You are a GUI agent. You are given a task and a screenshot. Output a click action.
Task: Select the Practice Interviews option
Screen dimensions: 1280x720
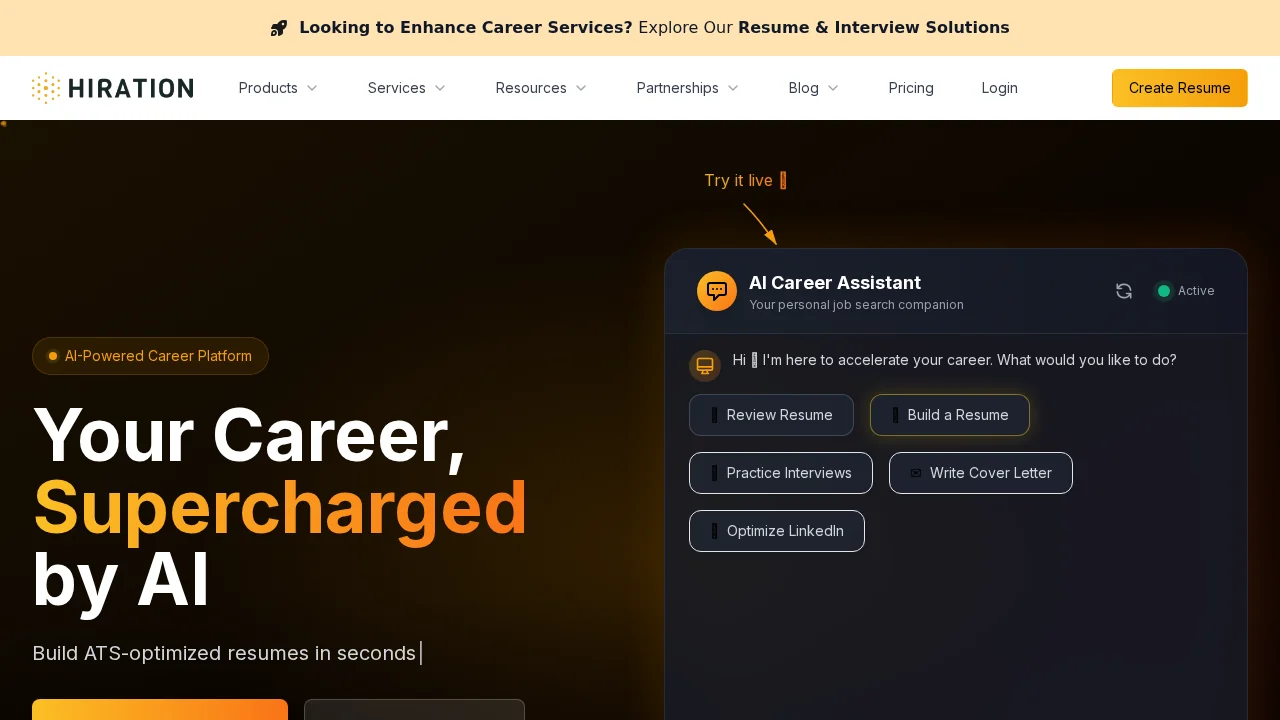tap(780, 473)
